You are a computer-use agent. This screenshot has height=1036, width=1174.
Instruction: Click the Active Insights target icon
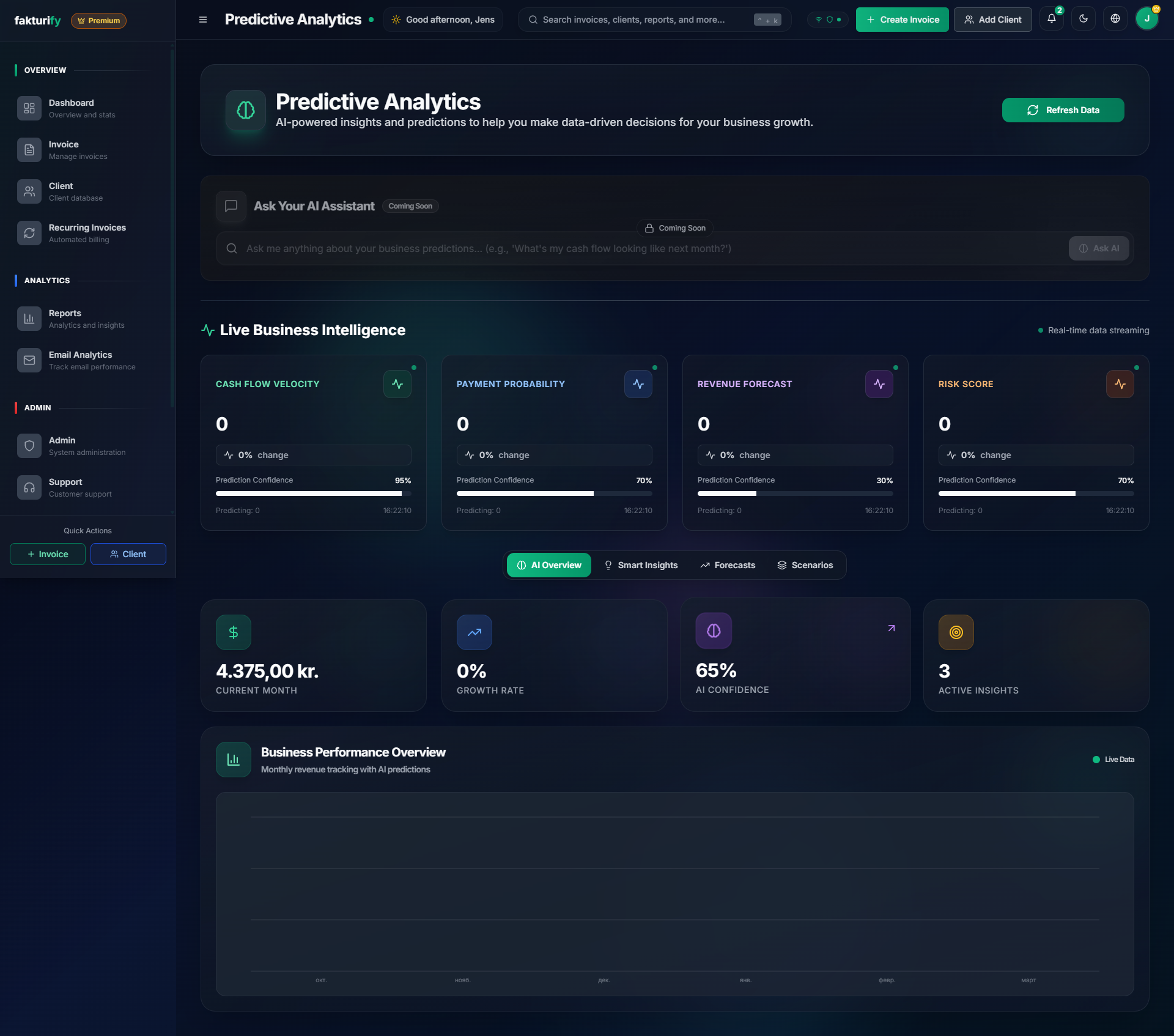pos(956,632)
